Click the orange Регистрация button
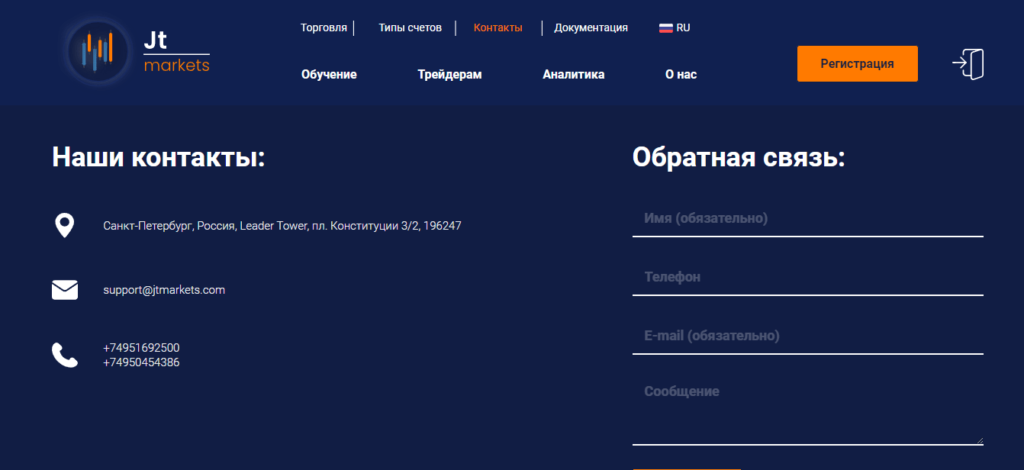This screenshot has height=470, width=1024. pyautogui.click(x=857, y=64)
